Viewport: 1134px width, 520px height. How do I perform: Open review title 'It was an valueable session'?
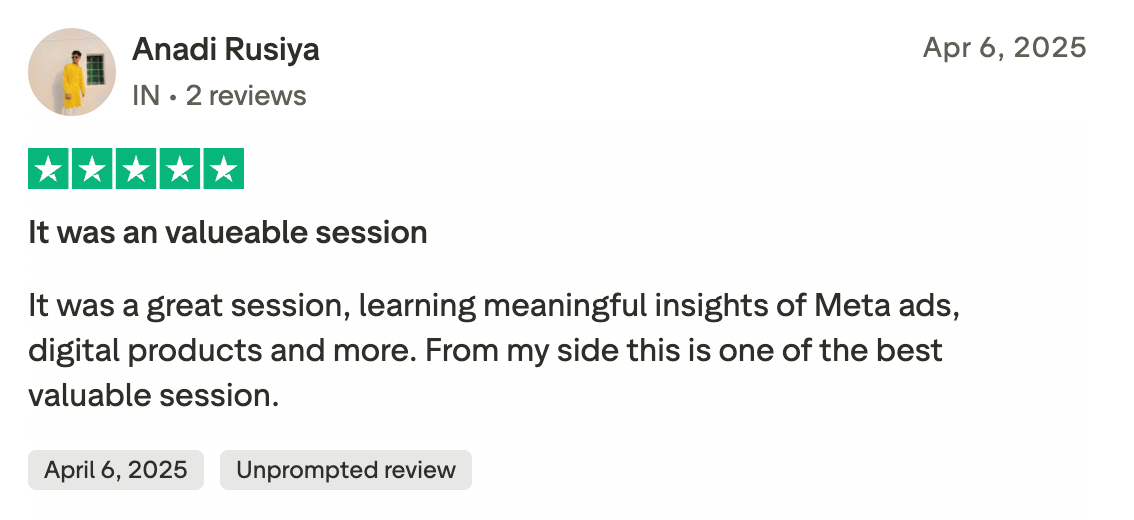[x=228, y=233]
